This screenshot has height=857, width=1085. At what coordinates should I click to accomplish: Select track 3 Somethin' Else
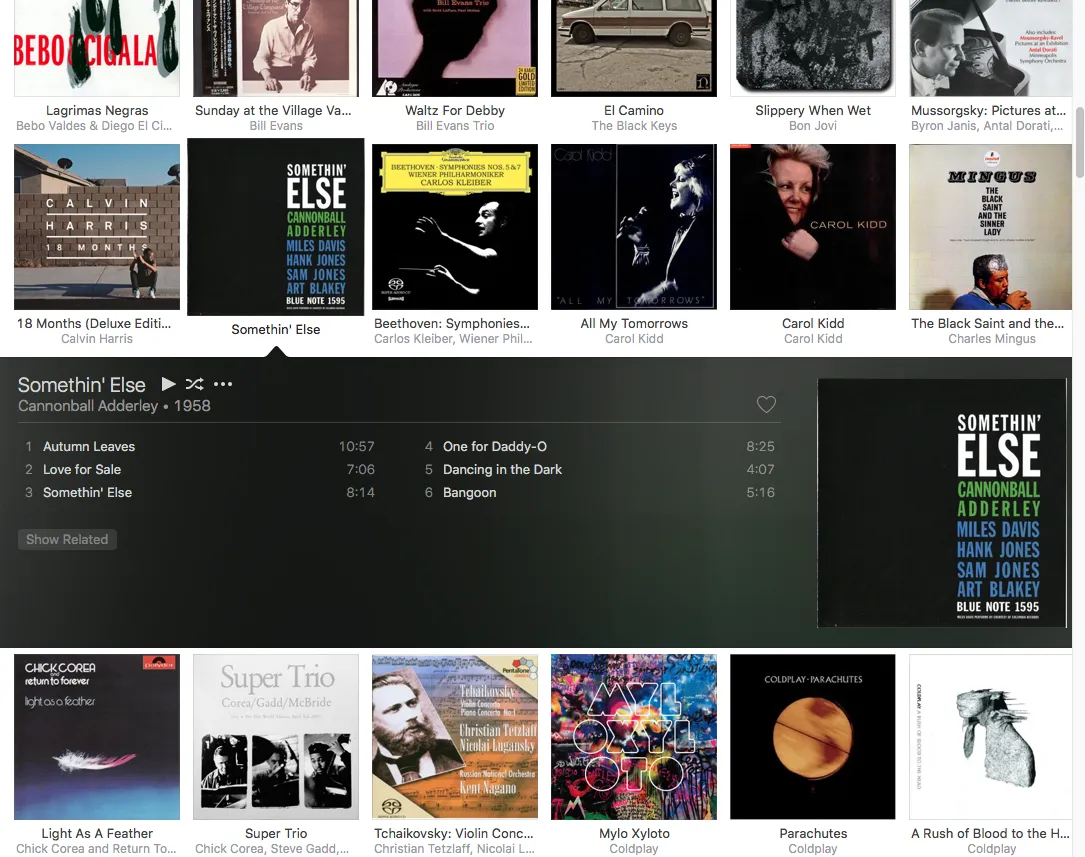(x=200, y=492)
